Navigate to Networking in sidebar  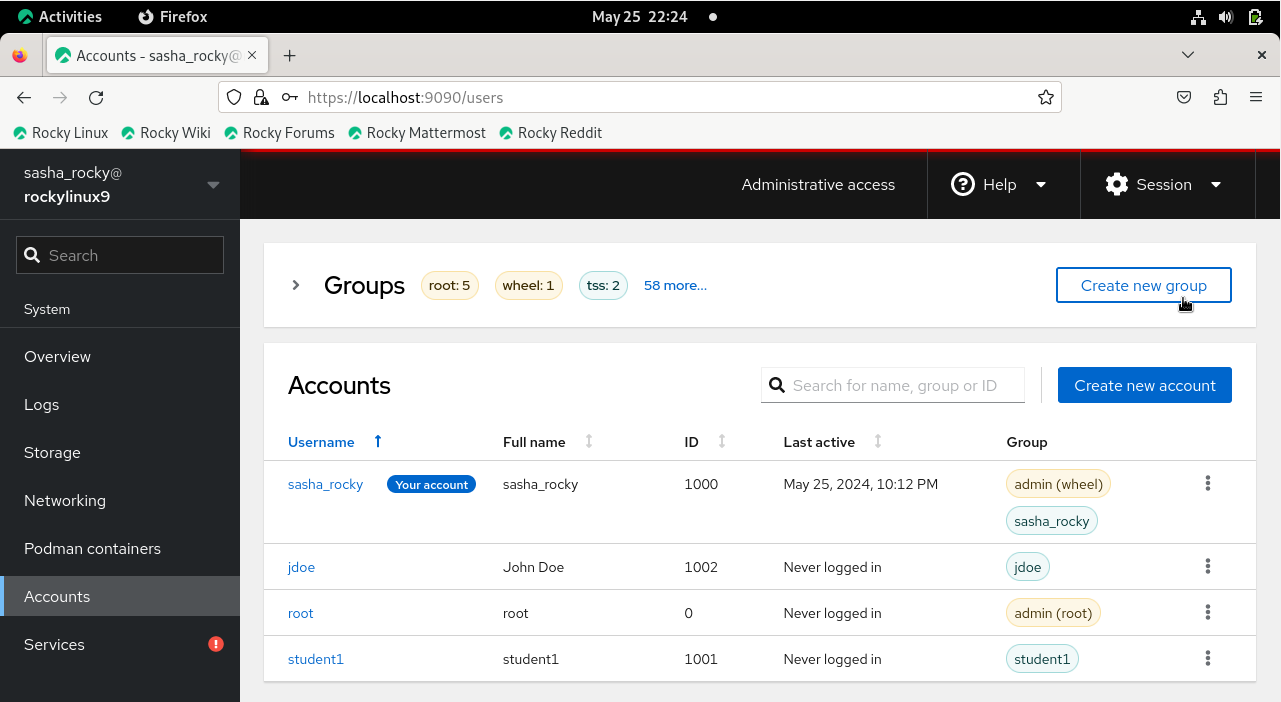[x=65, y=501]
